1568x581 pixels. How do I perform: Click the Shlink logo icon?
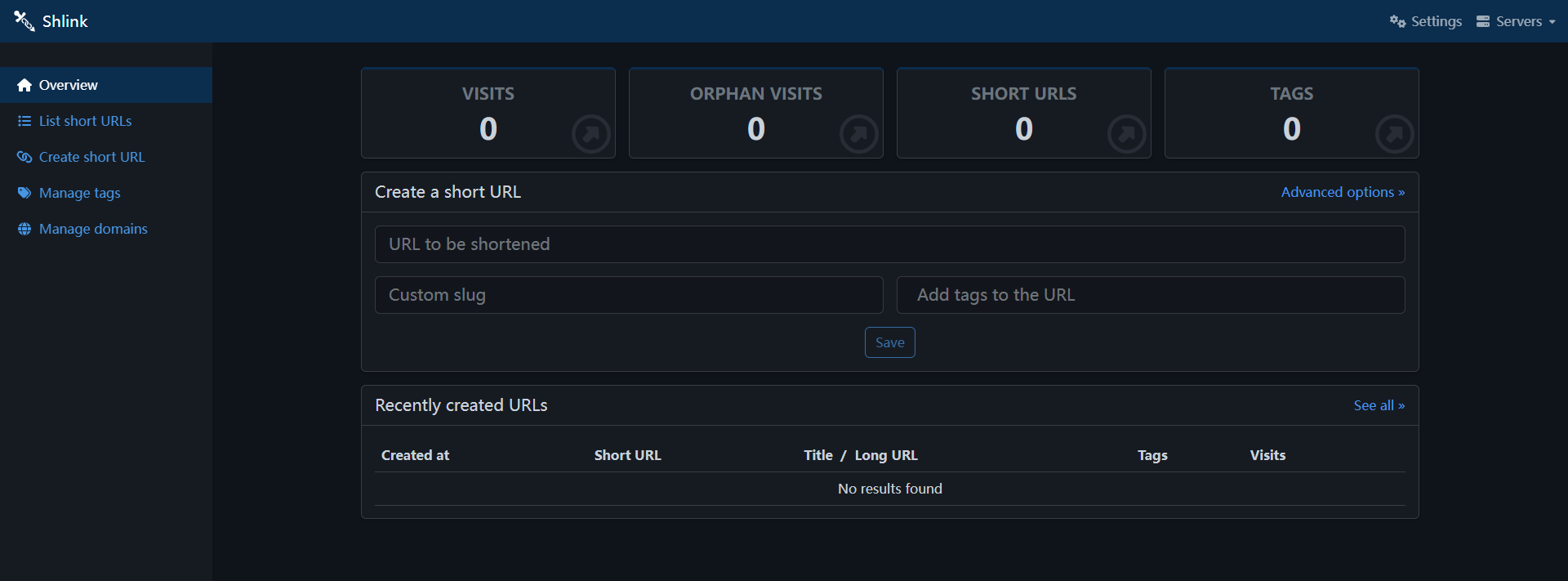24,21
